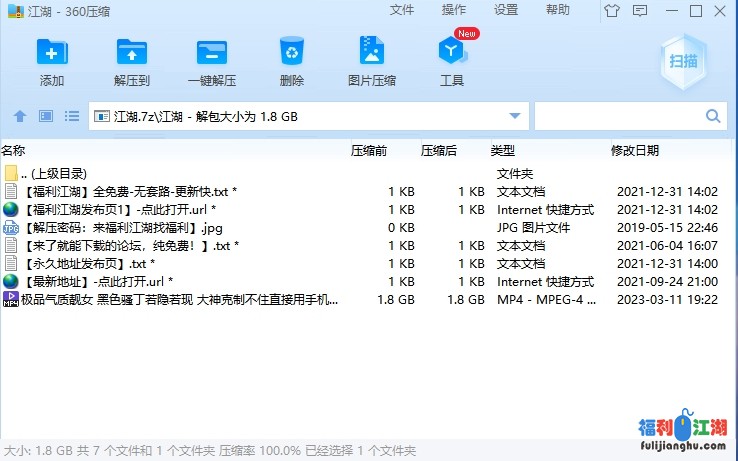This screenshot has height=461, width=738.
Task: Select 【永久地址发布页】.txt file name
Action: pyautogui.click(x=88, y=263)
